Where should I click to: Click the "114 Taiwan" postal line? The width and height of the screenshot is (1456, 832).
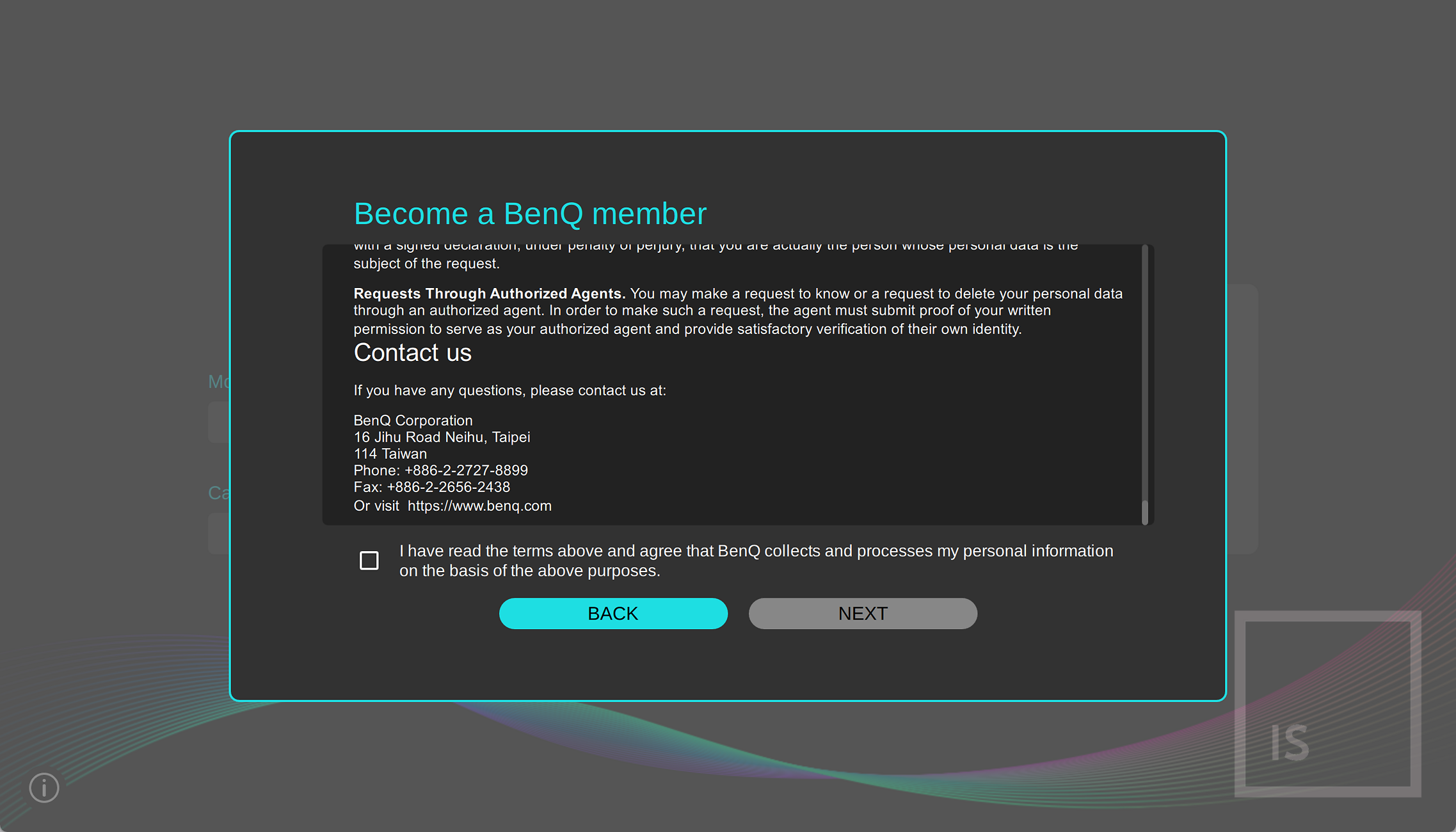coord(390,454)
